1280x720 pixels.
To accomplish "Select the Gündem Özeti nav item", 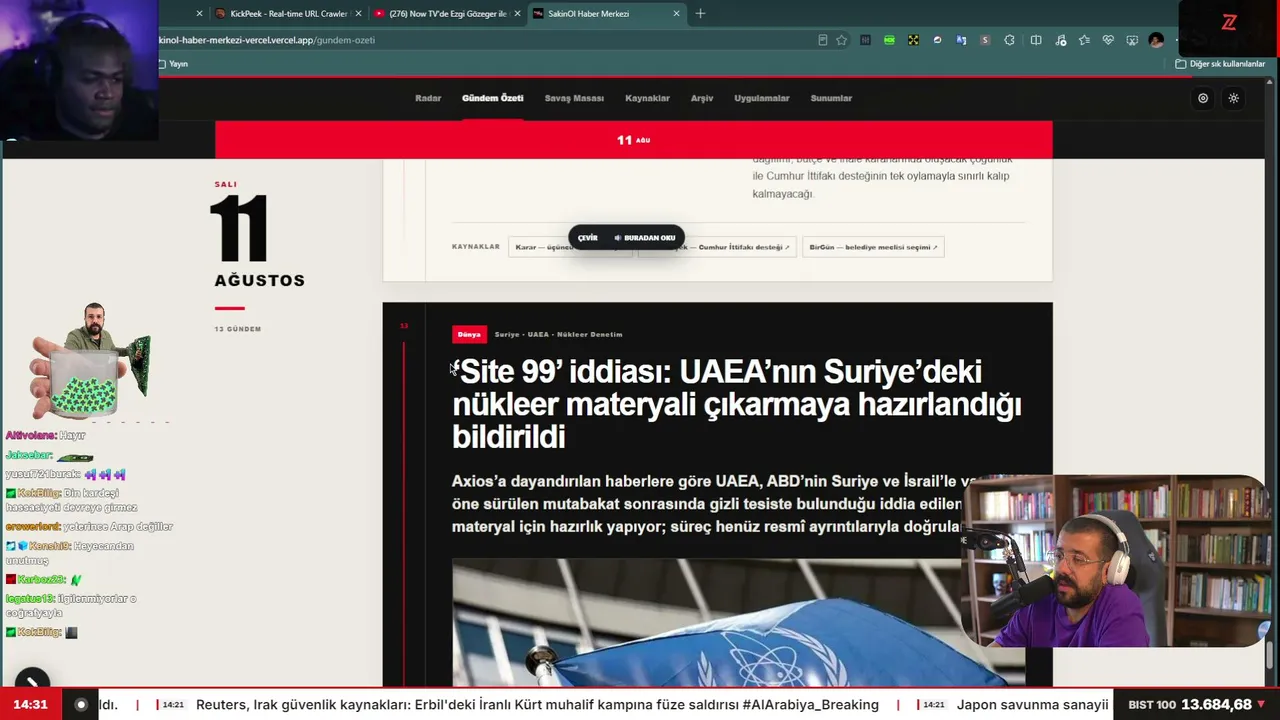I will coord(492,98).
